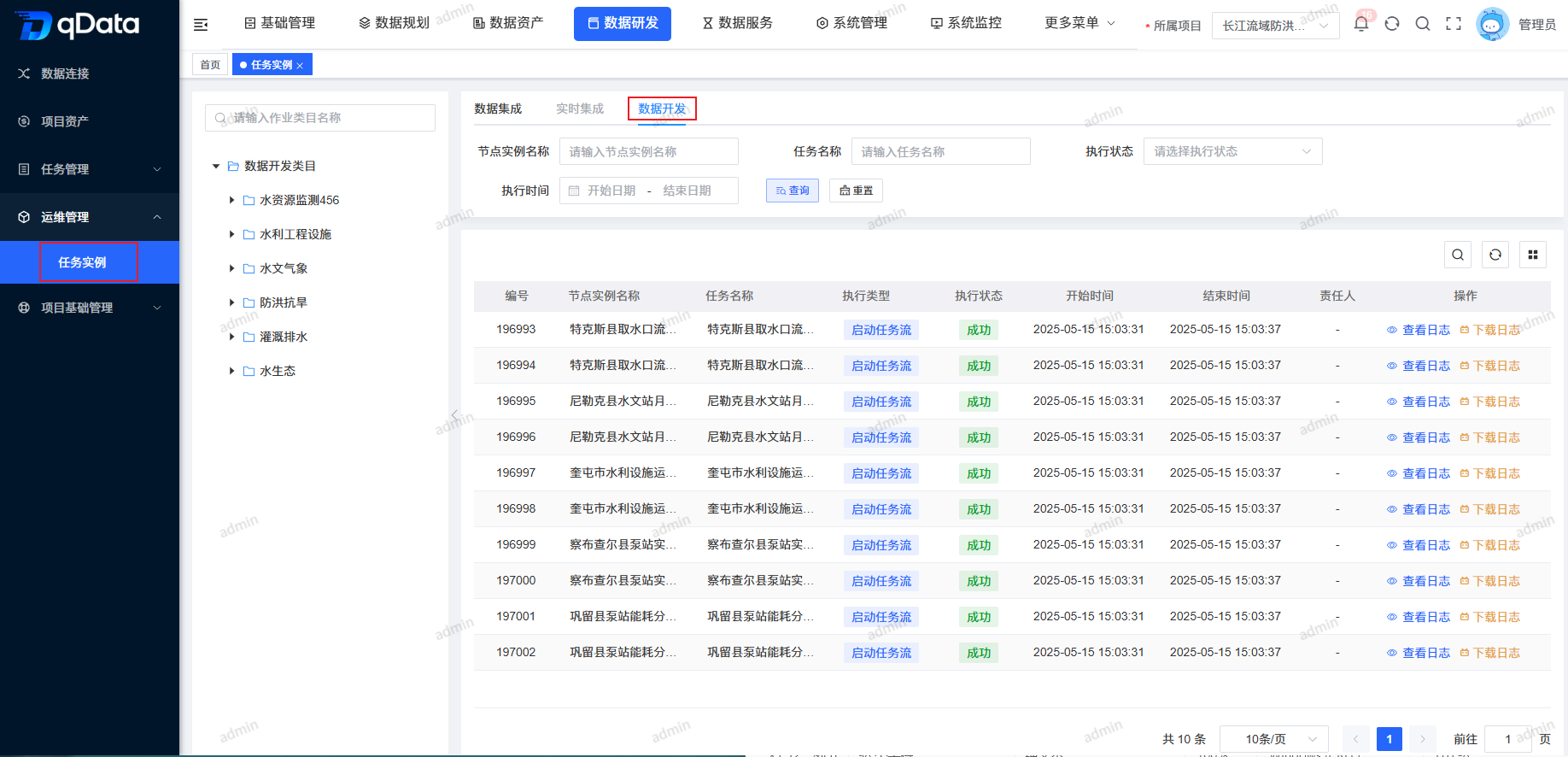Expand 防洪抗旱 tree node
Screen dimensions: 1568x757
231,302
